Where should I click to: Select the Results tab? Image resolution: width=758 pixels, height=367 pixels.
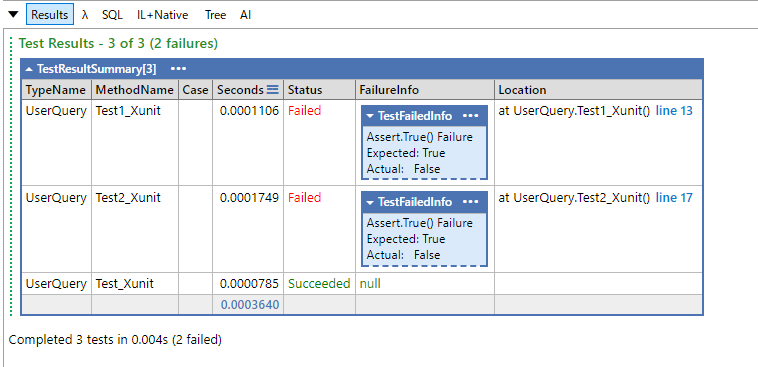click(50, 15)
